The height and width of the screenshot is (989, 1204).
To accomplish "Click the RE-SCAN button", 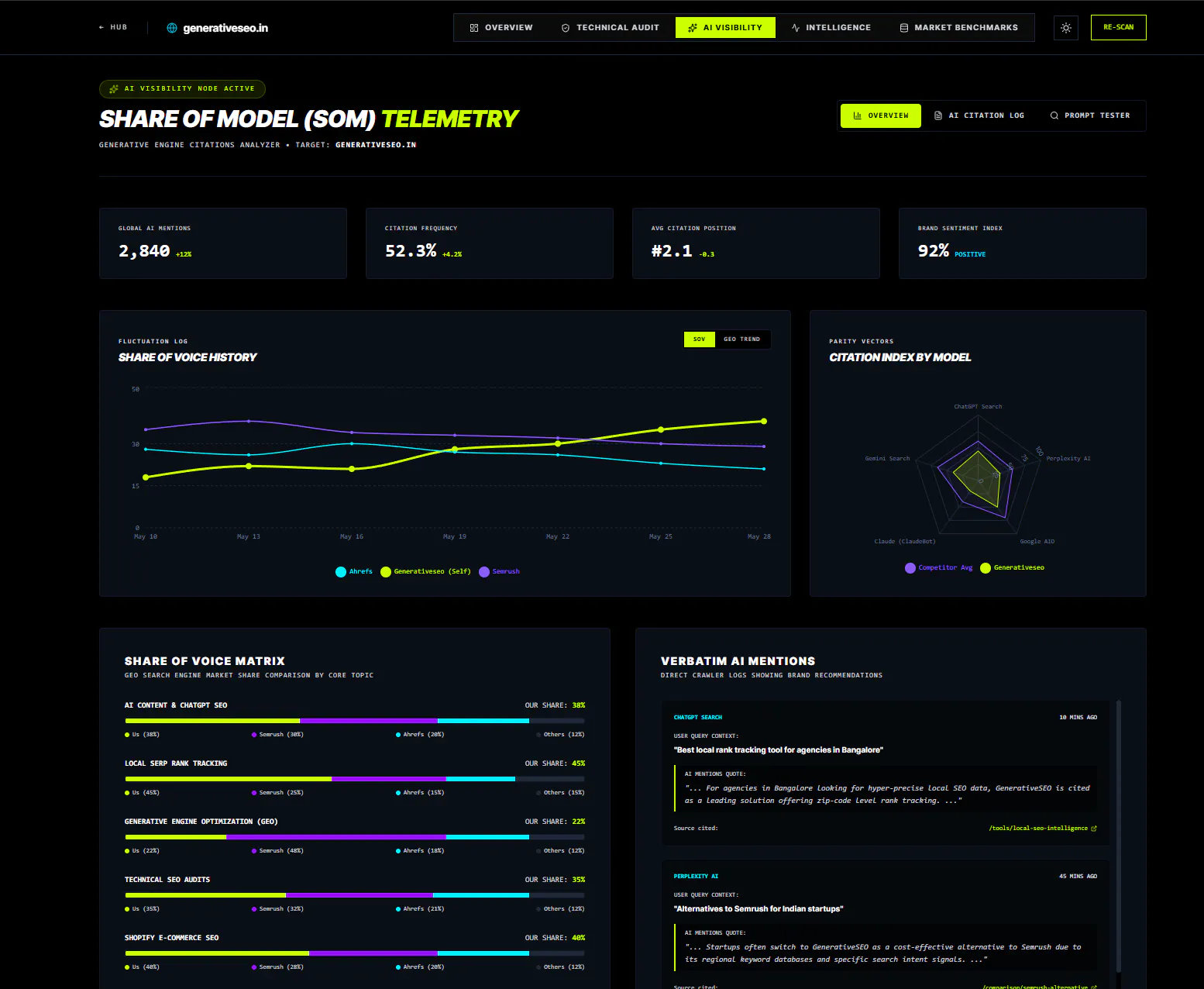I will [x=1118, y=28].
